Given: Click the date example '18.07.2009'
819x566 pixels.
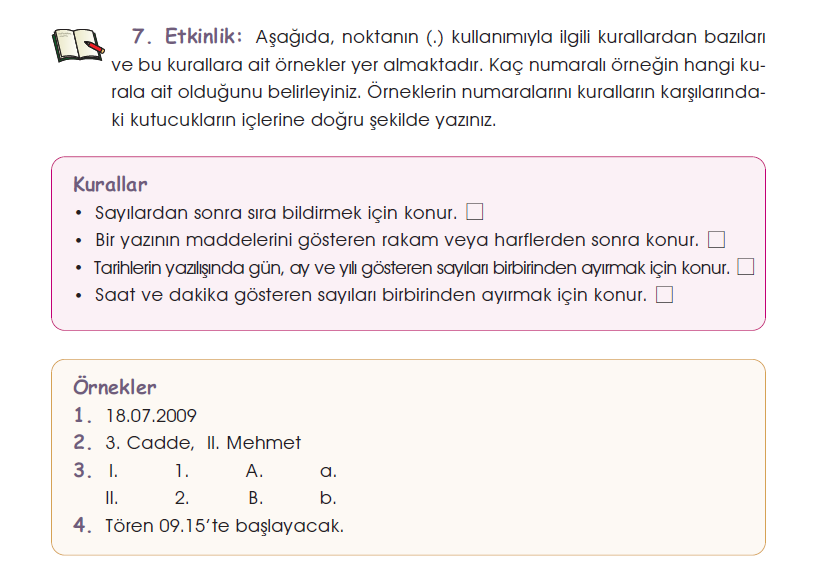Looking at the screenshot, I should (x=151, y=416).
